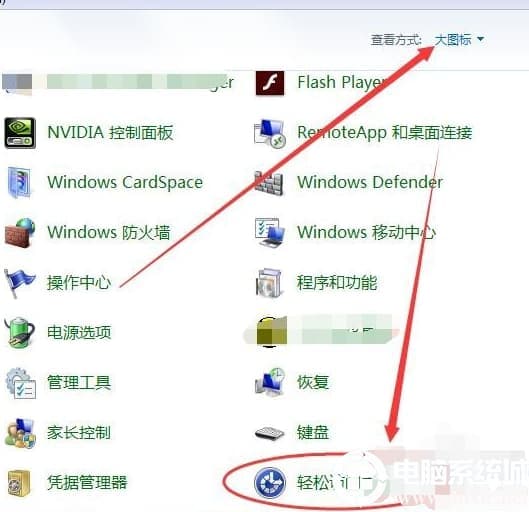Screen dimensions: 529x512
Task: Open the 程序和功能 text link
Action: click(x=337, y=283)
